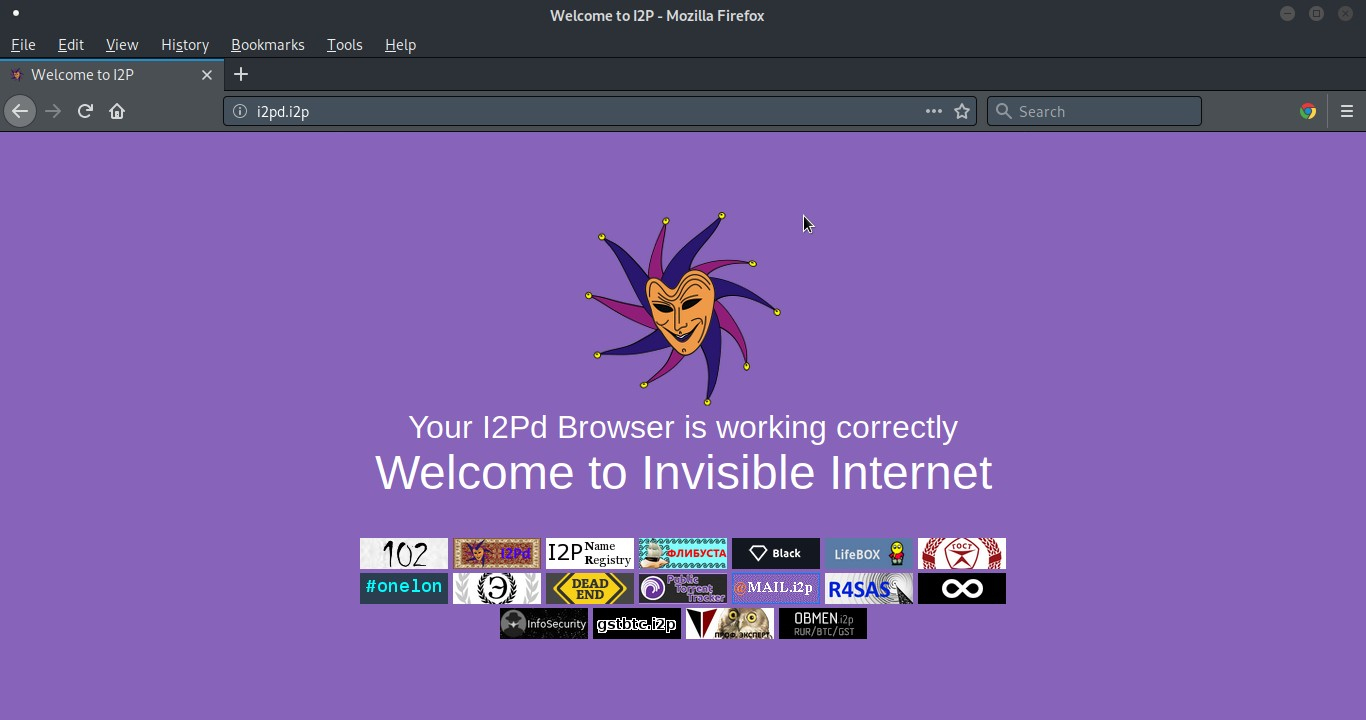Click the magnifier icon in the Search field
This screenshot has width=1366, height=720.
pyautogui.click(x=1003, y=111)
